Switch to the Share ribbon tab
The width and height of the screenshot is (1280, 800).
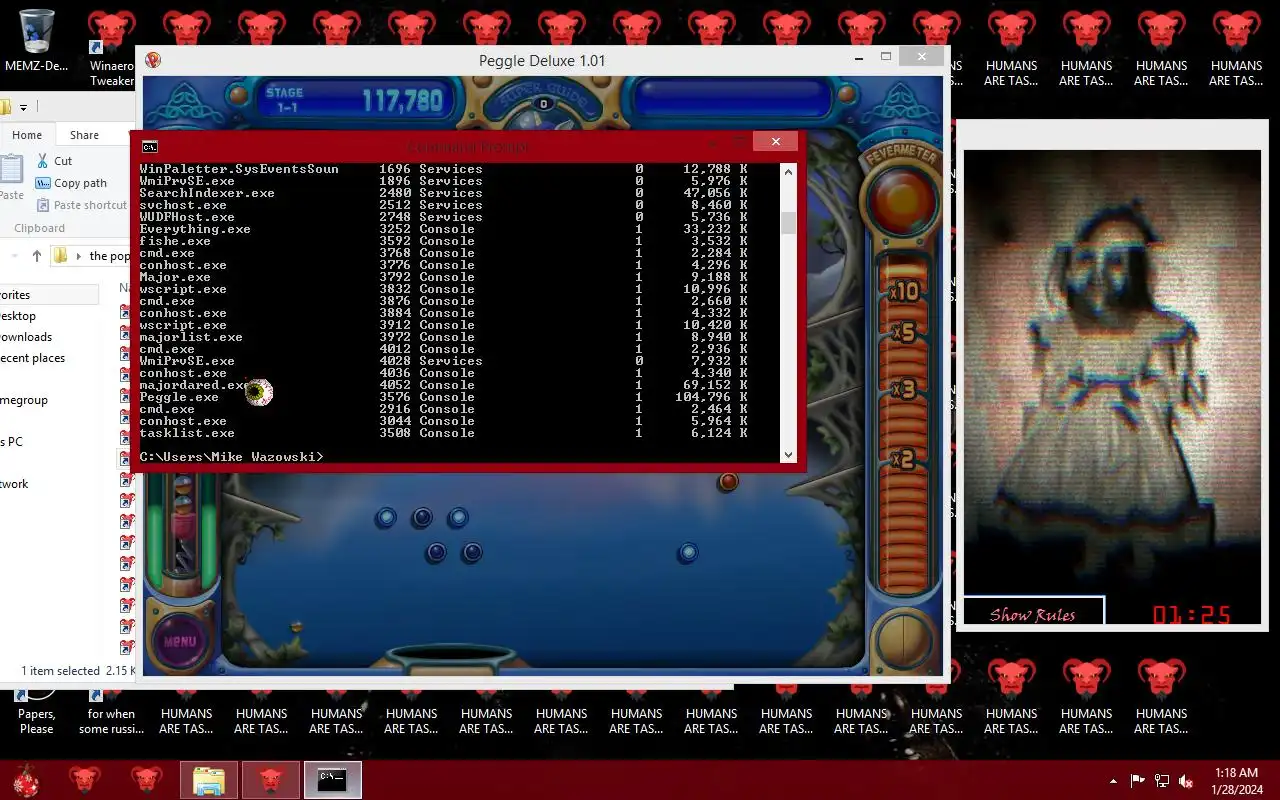84,135
